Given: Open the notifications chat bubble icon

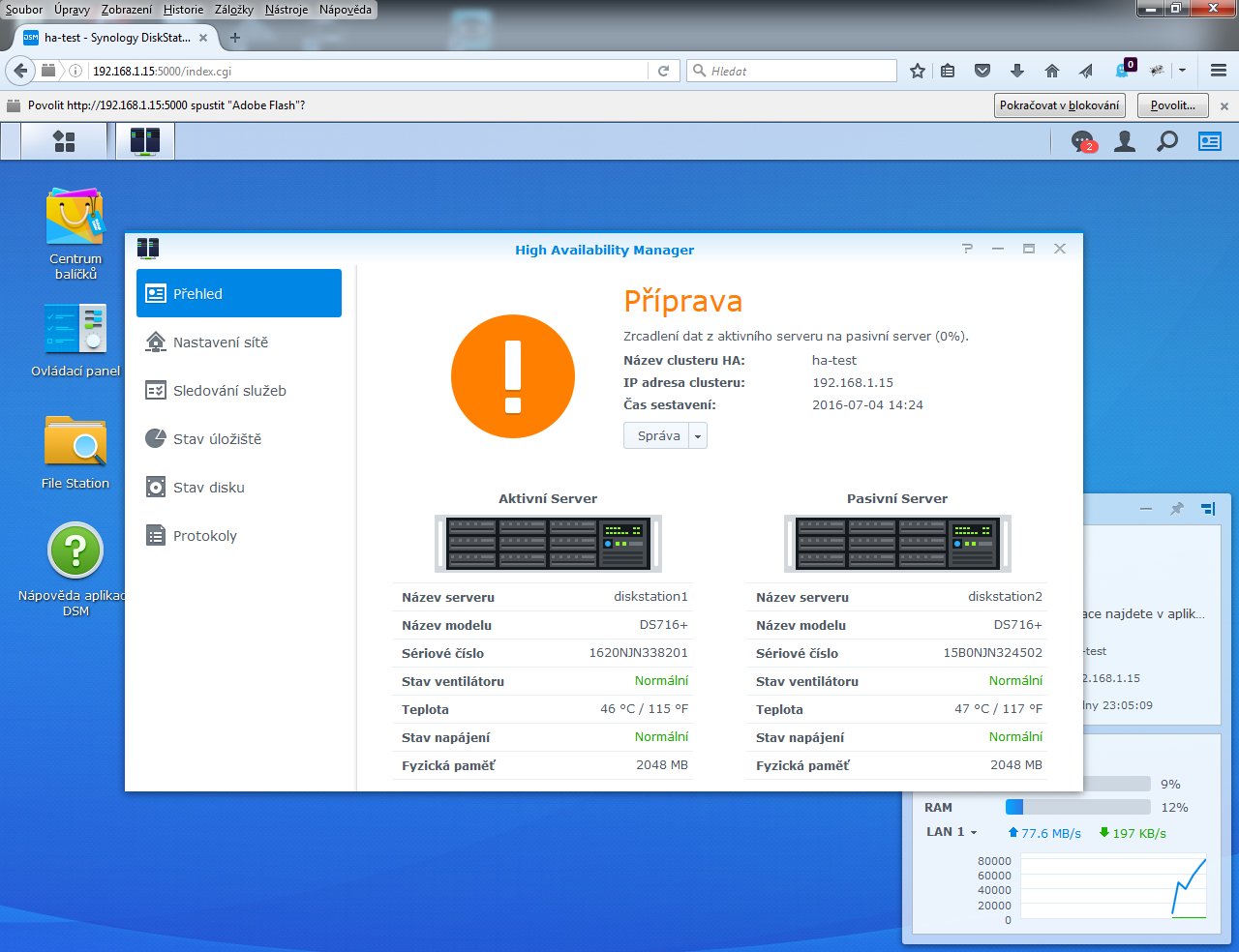Looking at the screenshot, I should point(1082,142).
